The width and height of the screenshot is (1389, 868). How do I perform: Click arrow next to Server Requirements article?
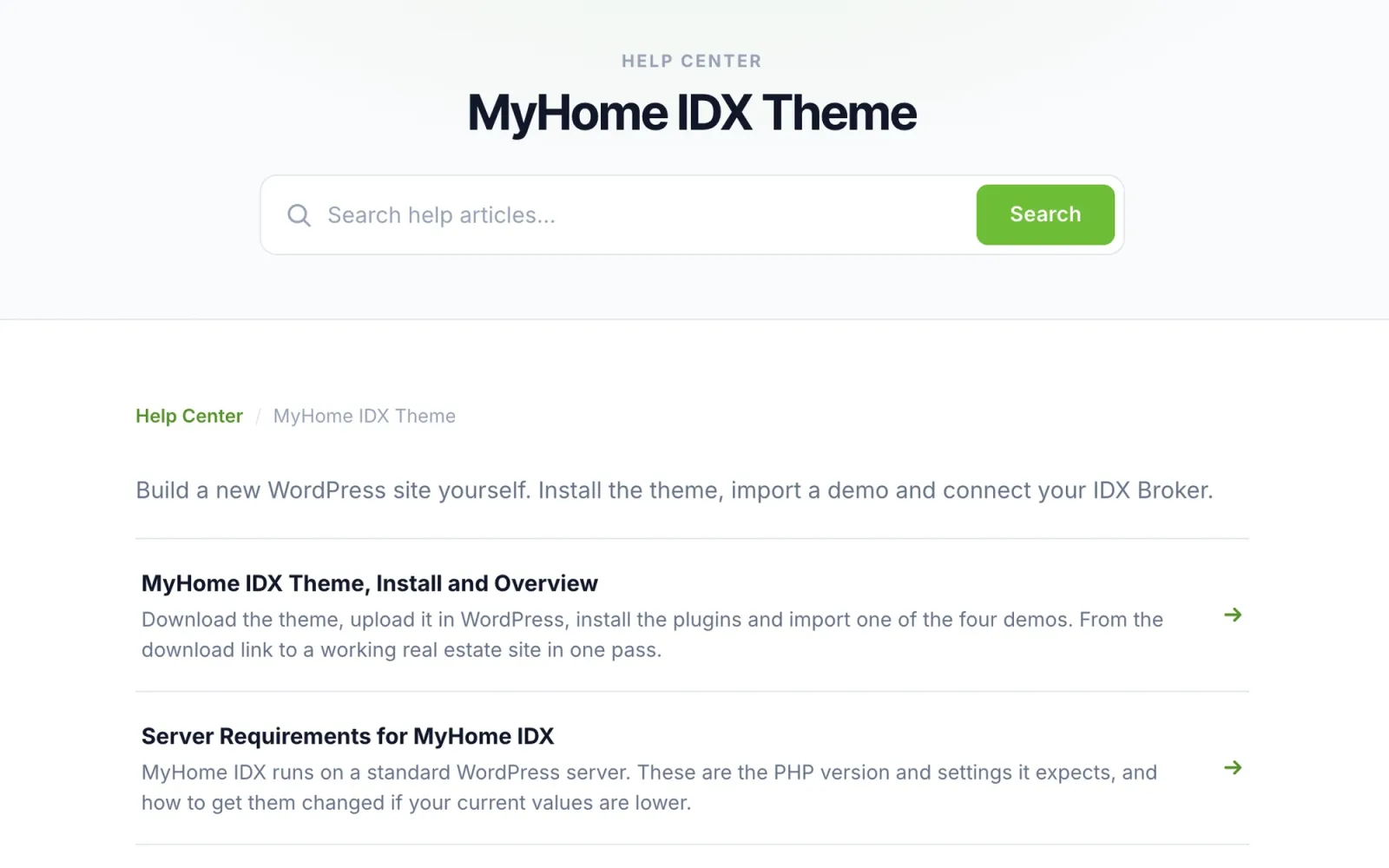(x=1233, y=767)
